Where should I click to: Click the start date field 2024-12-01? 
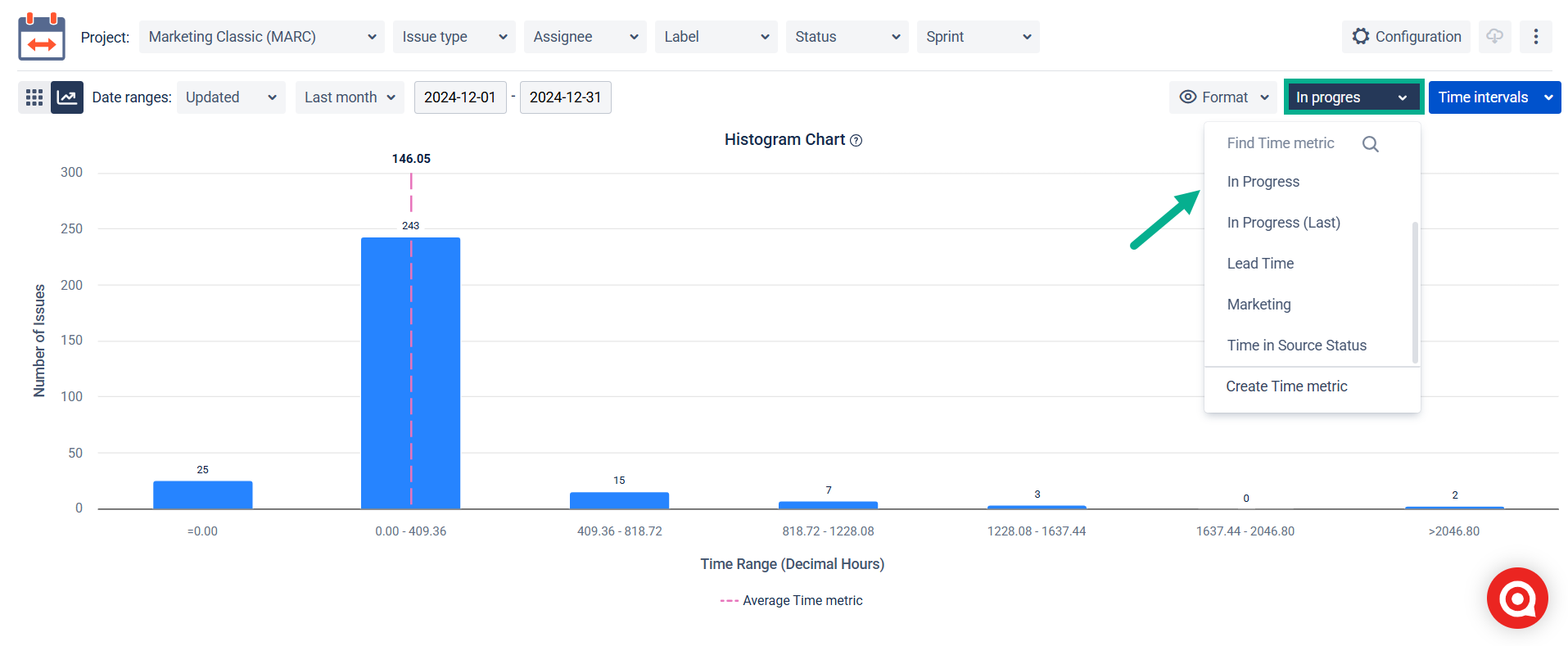459,97
